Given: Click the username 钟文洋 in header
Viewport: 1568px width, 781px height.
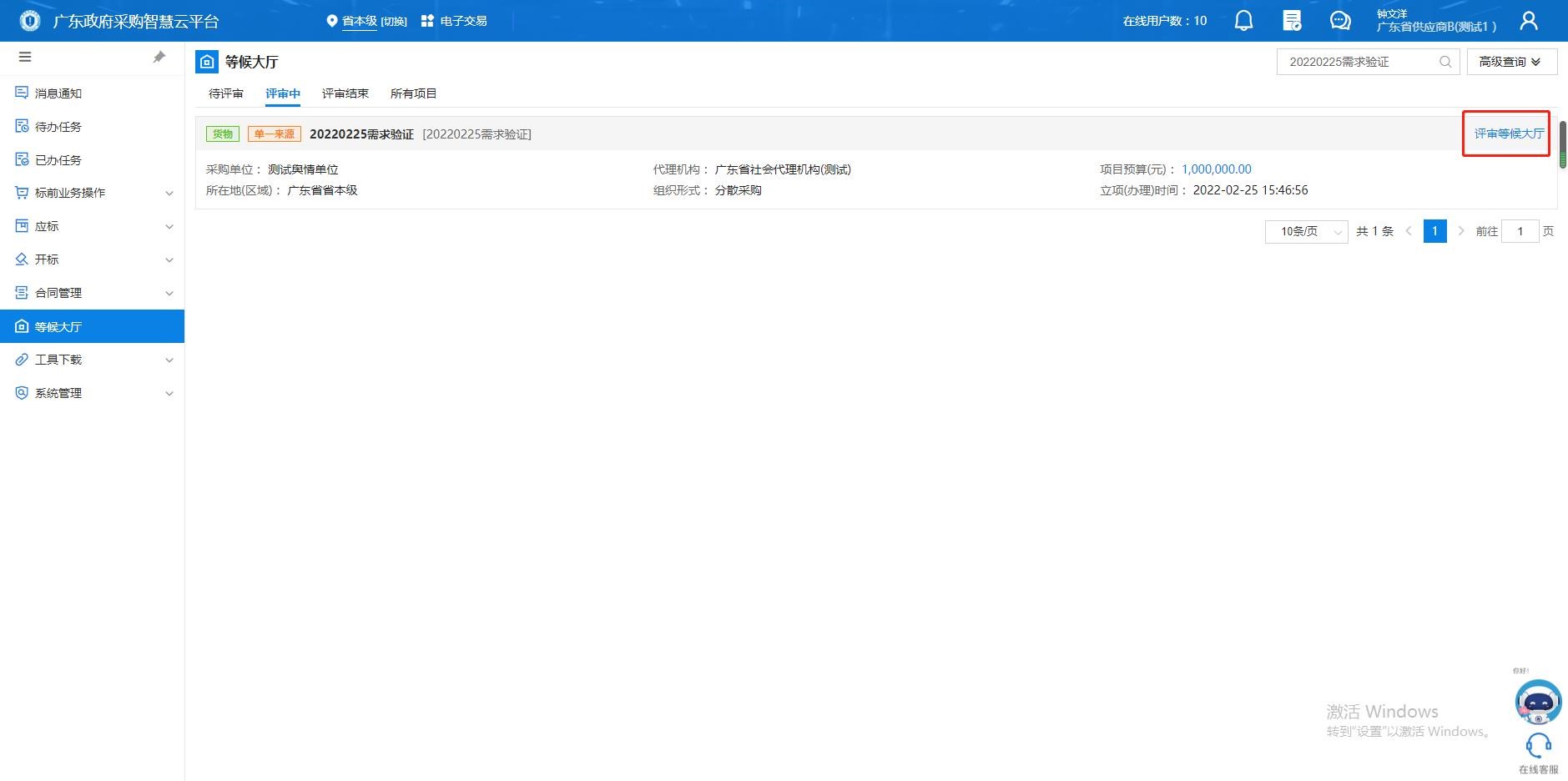Looking at the screenshot, I should 1392,13.
